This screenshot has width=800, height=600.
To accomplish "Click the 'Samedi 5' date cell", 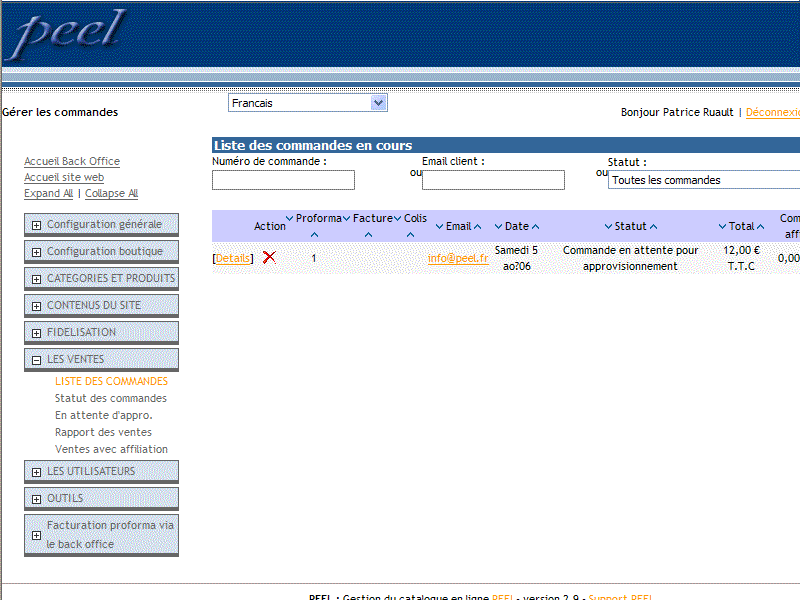I will (516, 258).
